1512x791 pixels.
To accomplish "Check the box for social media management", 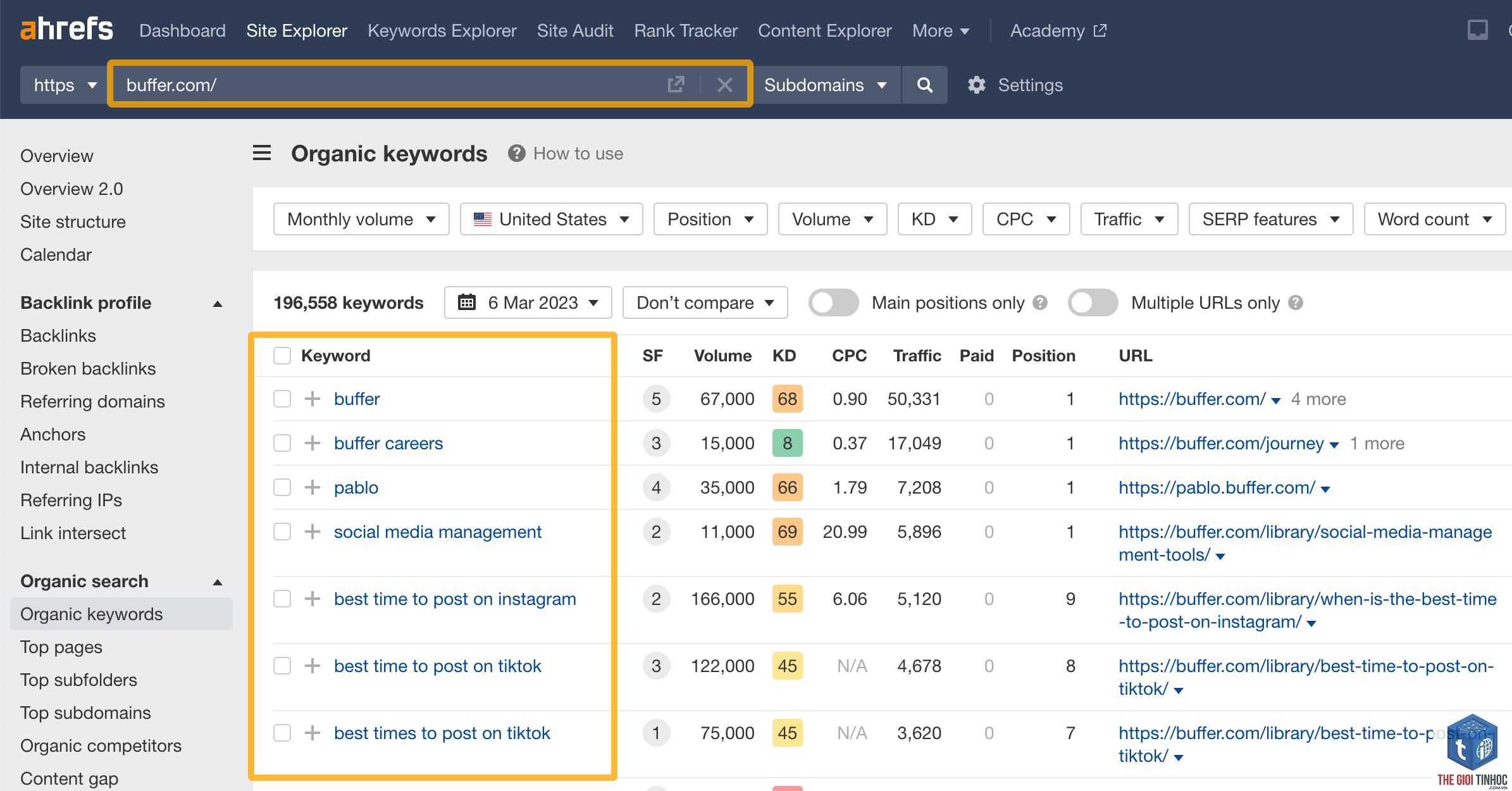I will (282, 532).
